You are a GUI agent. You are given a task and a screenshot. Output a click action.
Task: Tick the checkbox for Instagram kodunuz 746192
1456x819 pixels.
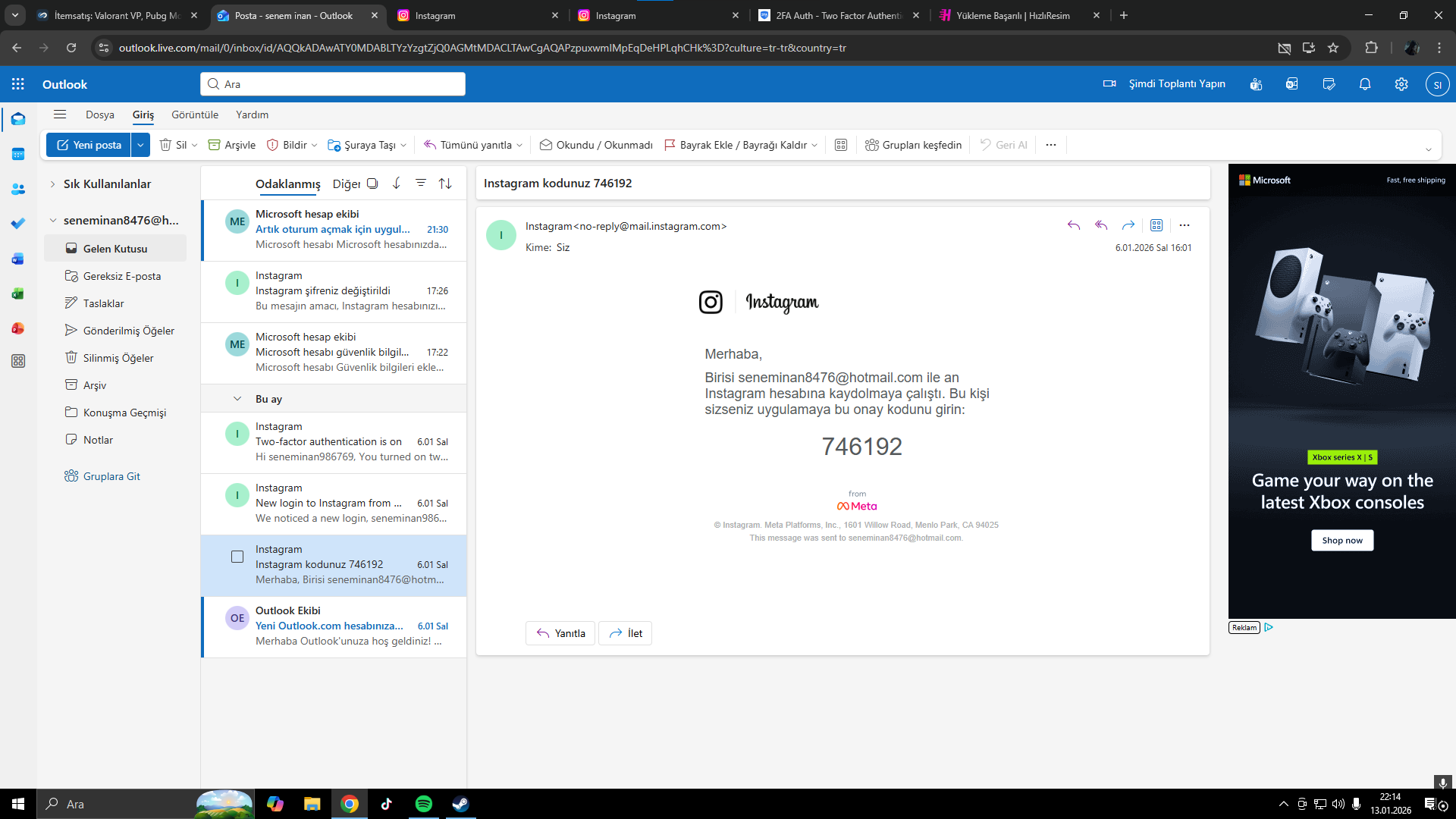point(237,557)
